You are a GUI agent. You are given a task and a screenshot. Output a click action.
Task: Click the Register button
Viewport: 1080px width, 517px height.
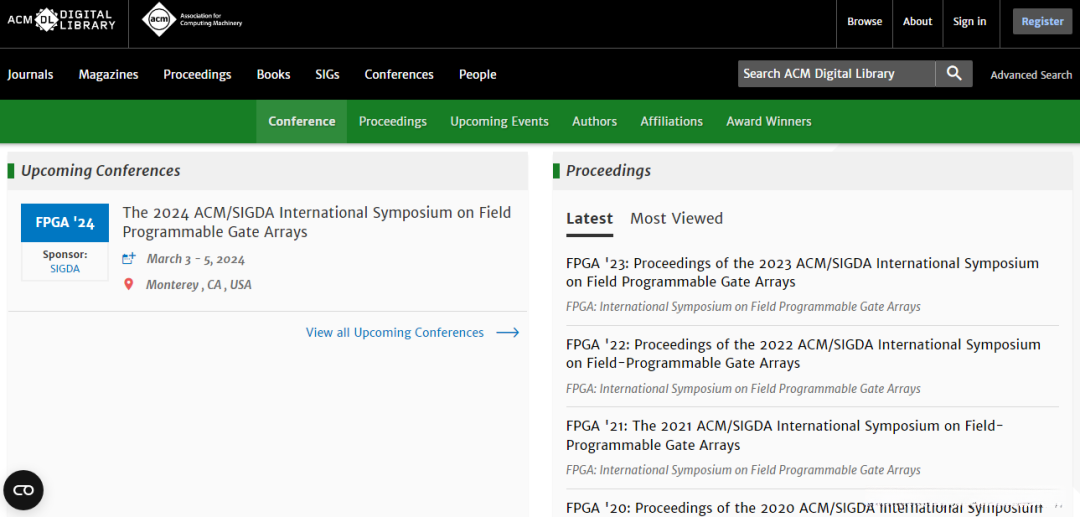tap(1042, 21)
